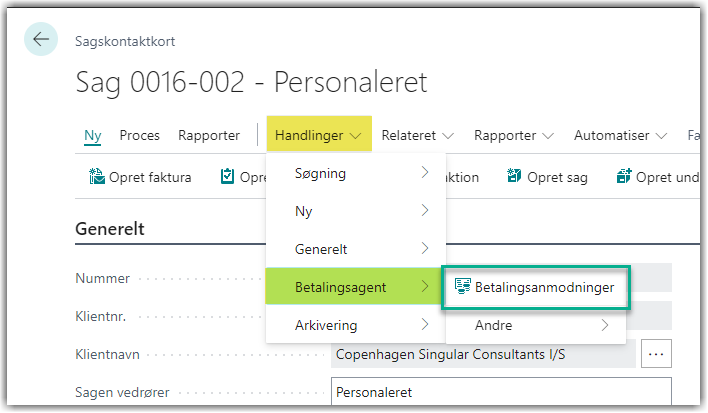Open the Handlinger dropdown menu

pyautogui.click(x=319, y=135)
